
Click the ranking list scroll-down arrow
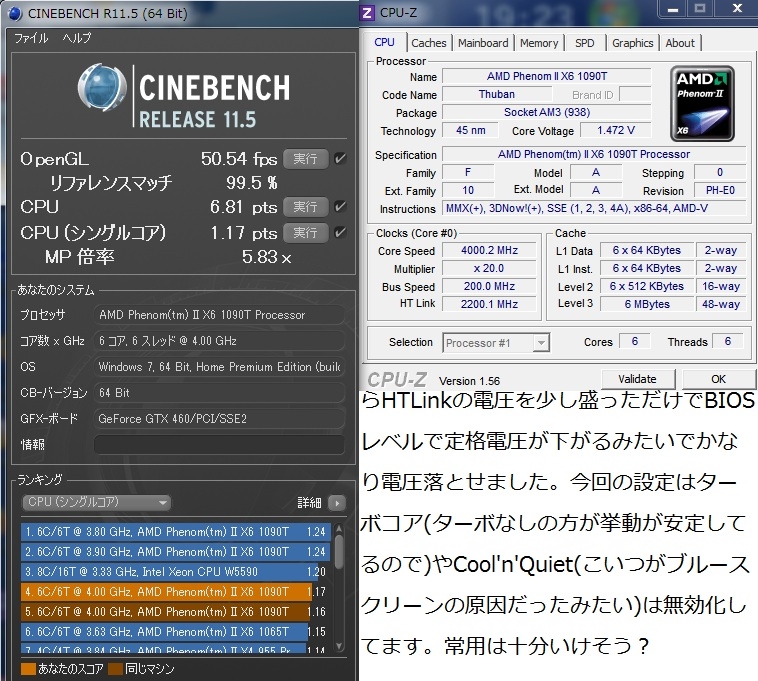coord(339,646)
